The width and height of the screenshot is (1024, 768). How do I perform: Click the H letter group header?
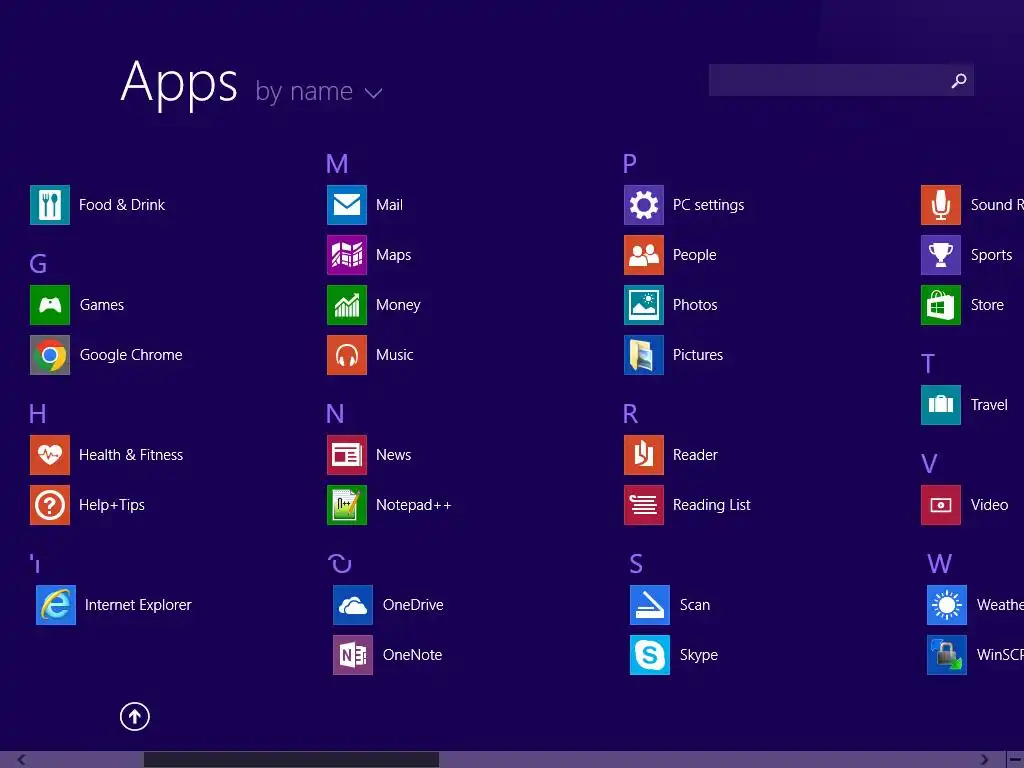pyautogui.click(x=37, y=414)
